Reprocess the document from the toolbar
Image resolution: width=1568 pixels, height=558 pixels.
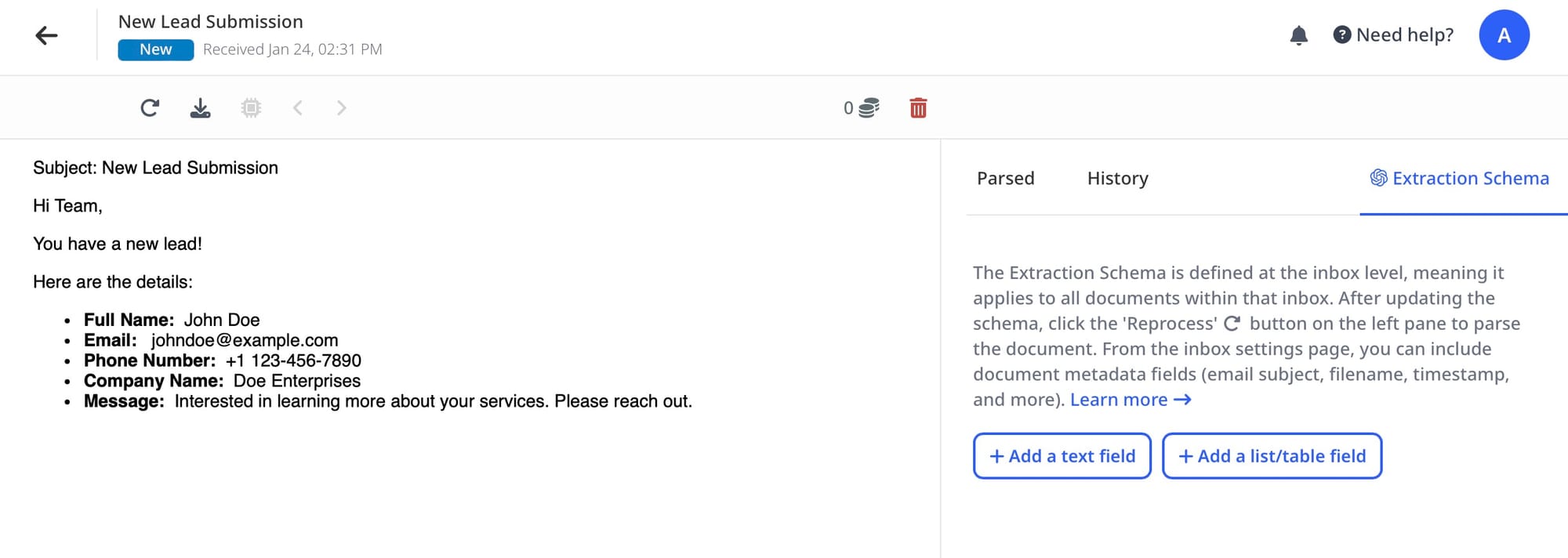(150, 107)
